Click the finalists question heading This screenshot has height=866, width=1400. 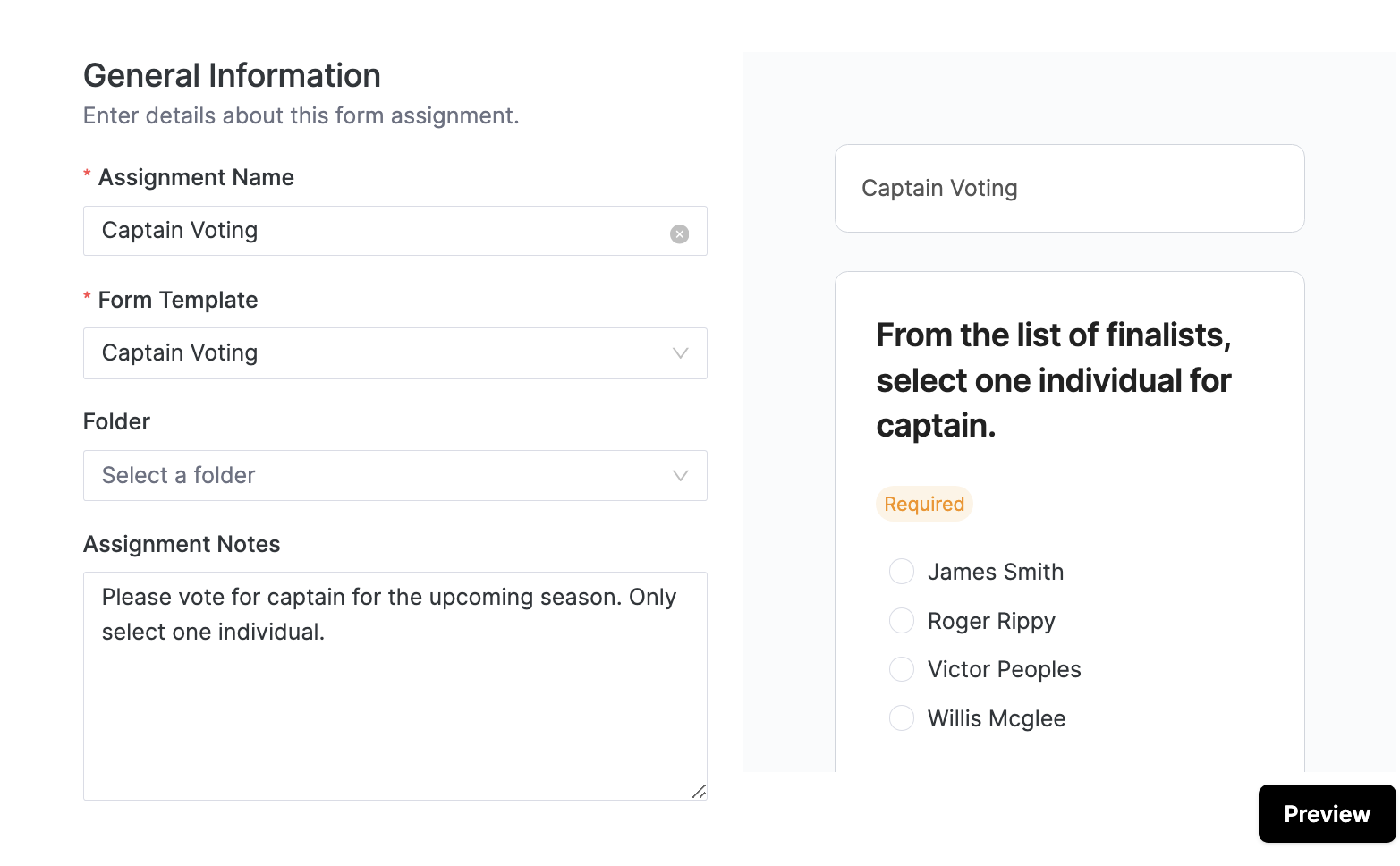point(1054,380)
